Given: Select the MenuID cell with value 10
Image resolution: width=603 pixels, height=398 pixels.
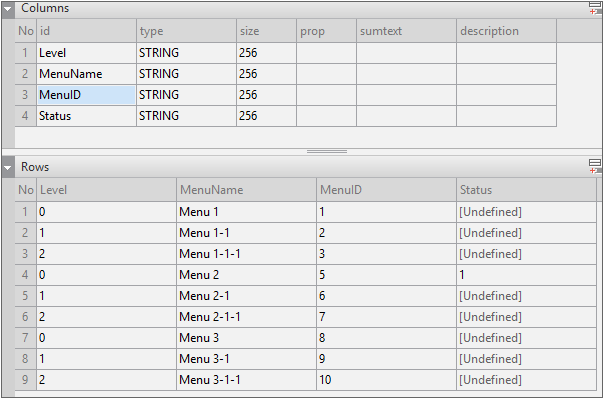Looking at the screenshot, I should click(x=386, y=380).
